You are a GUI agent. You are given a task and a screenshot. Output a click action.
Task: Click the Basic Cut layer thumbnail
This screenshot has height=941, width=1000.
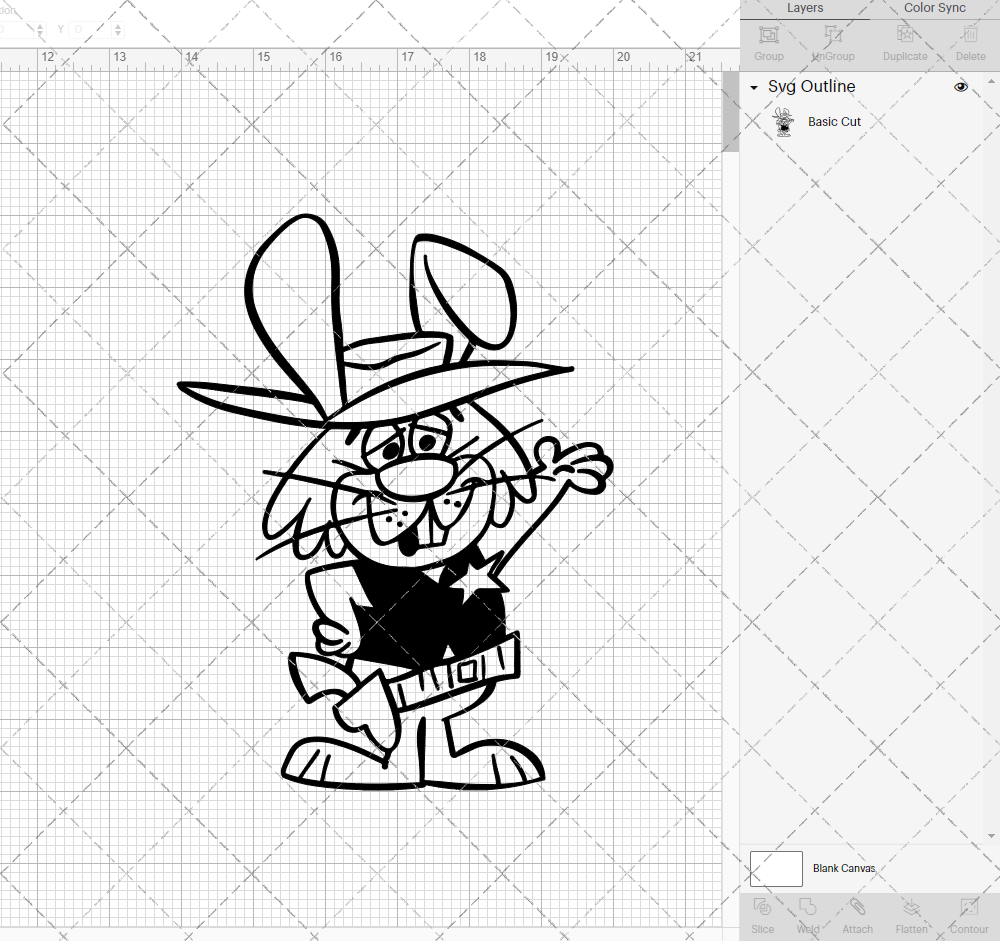coord(784,121)
